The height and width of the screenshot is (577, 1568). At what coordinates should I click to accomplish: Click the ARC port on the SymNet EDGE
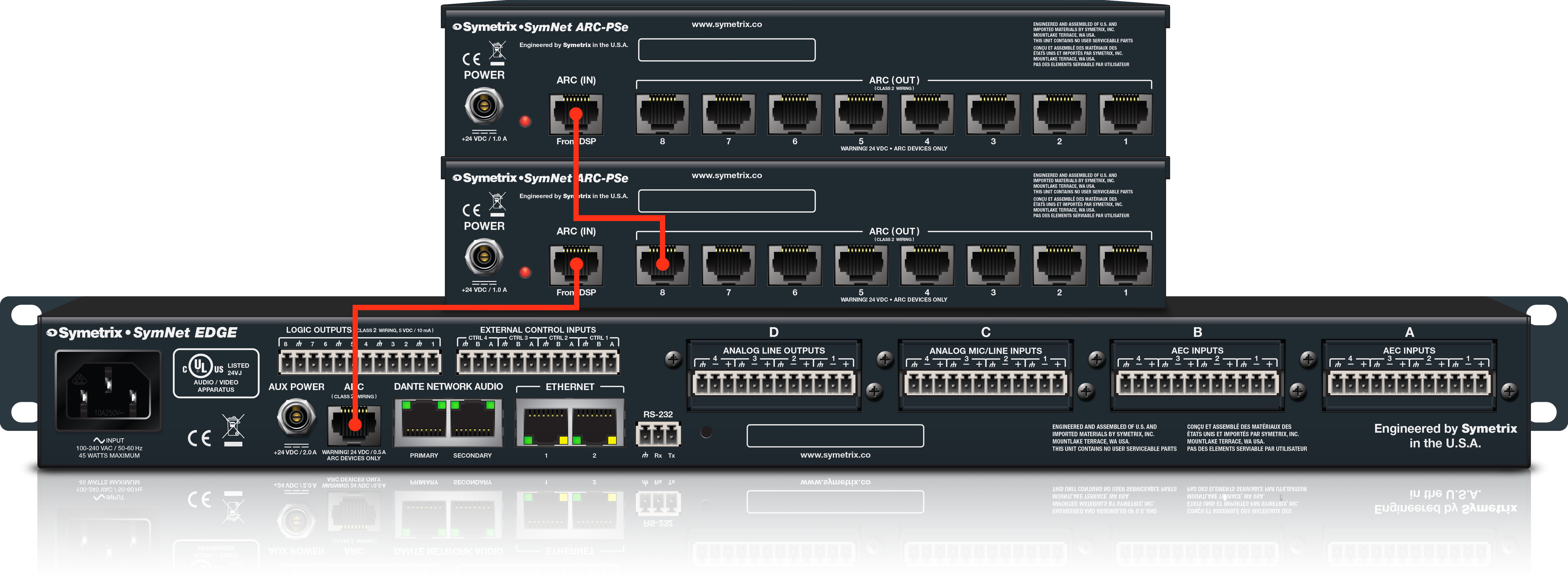click(x=354, y=426)
